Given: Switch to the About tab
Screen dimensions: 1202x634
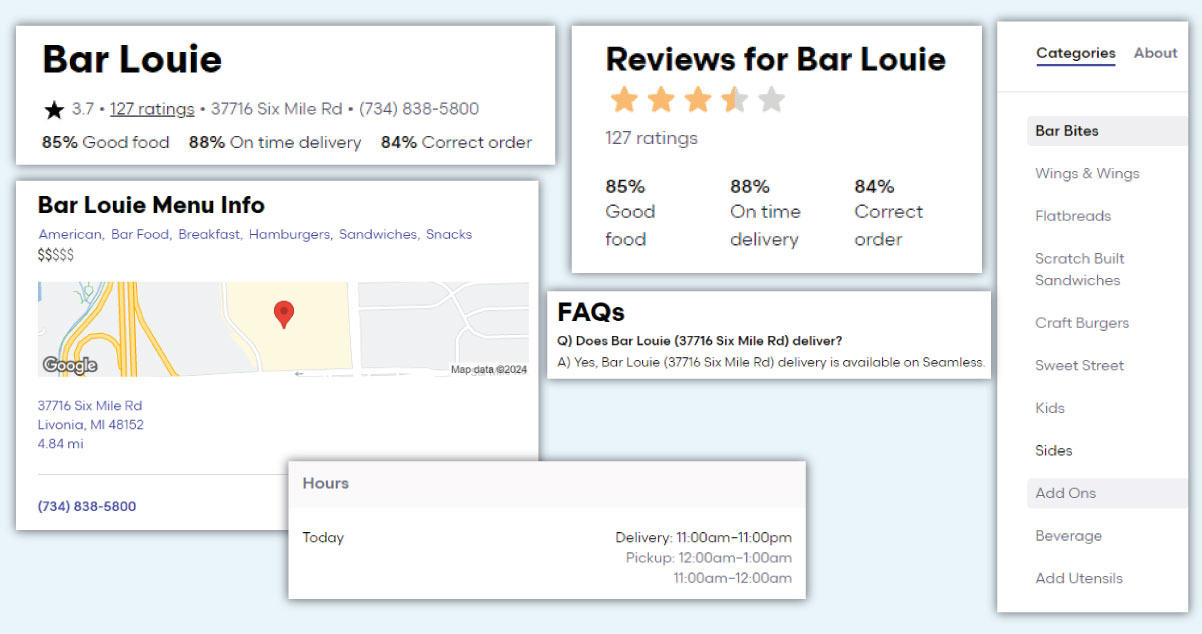Looking at the screenshot, I should pos(1156,54).
